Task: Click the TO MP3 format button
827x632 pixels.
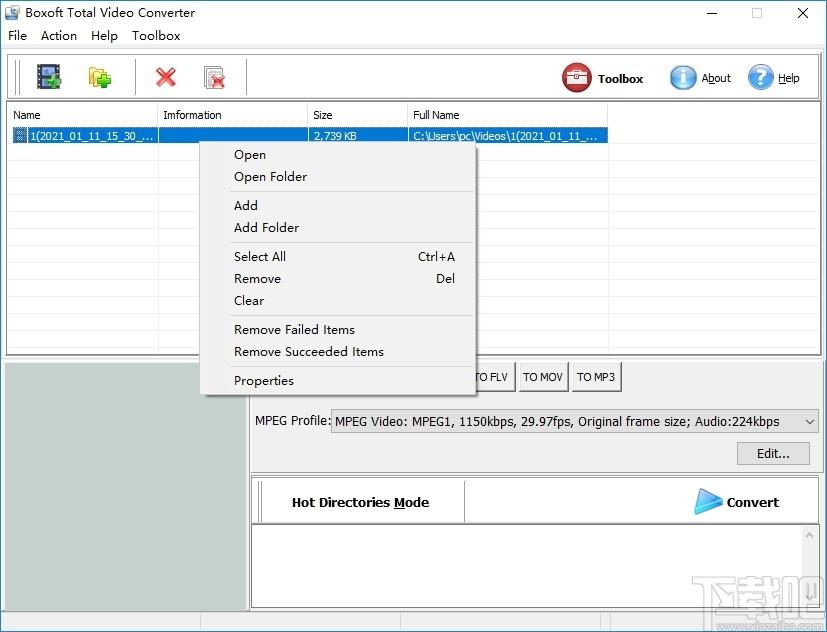Action: [596, 377]
